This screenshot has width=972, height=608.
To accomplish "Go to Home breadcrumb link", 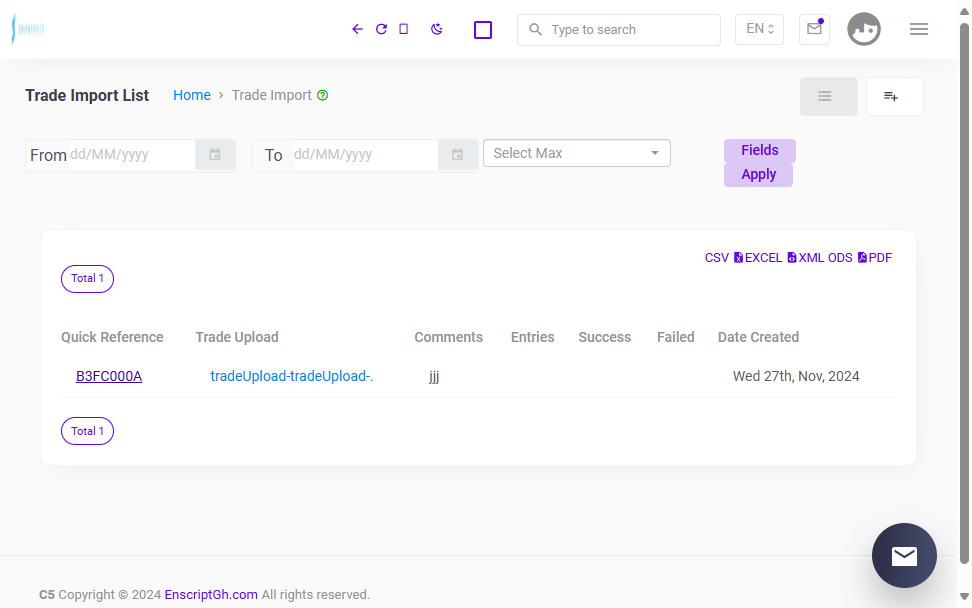I will click(x=192, y=95).
